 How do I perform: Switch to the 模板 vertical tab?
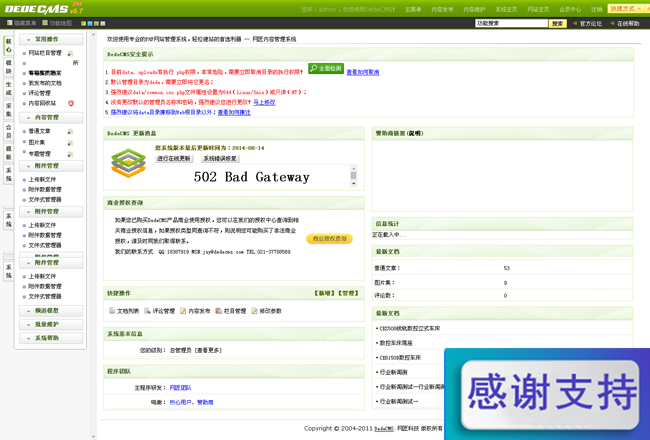click(x=8, y=153)
